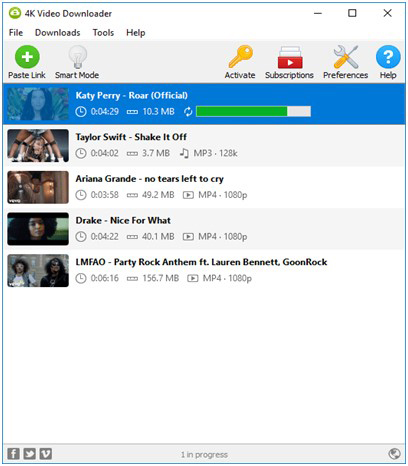Toggle Smart Mode lightbulb icon

coord(78,57)
